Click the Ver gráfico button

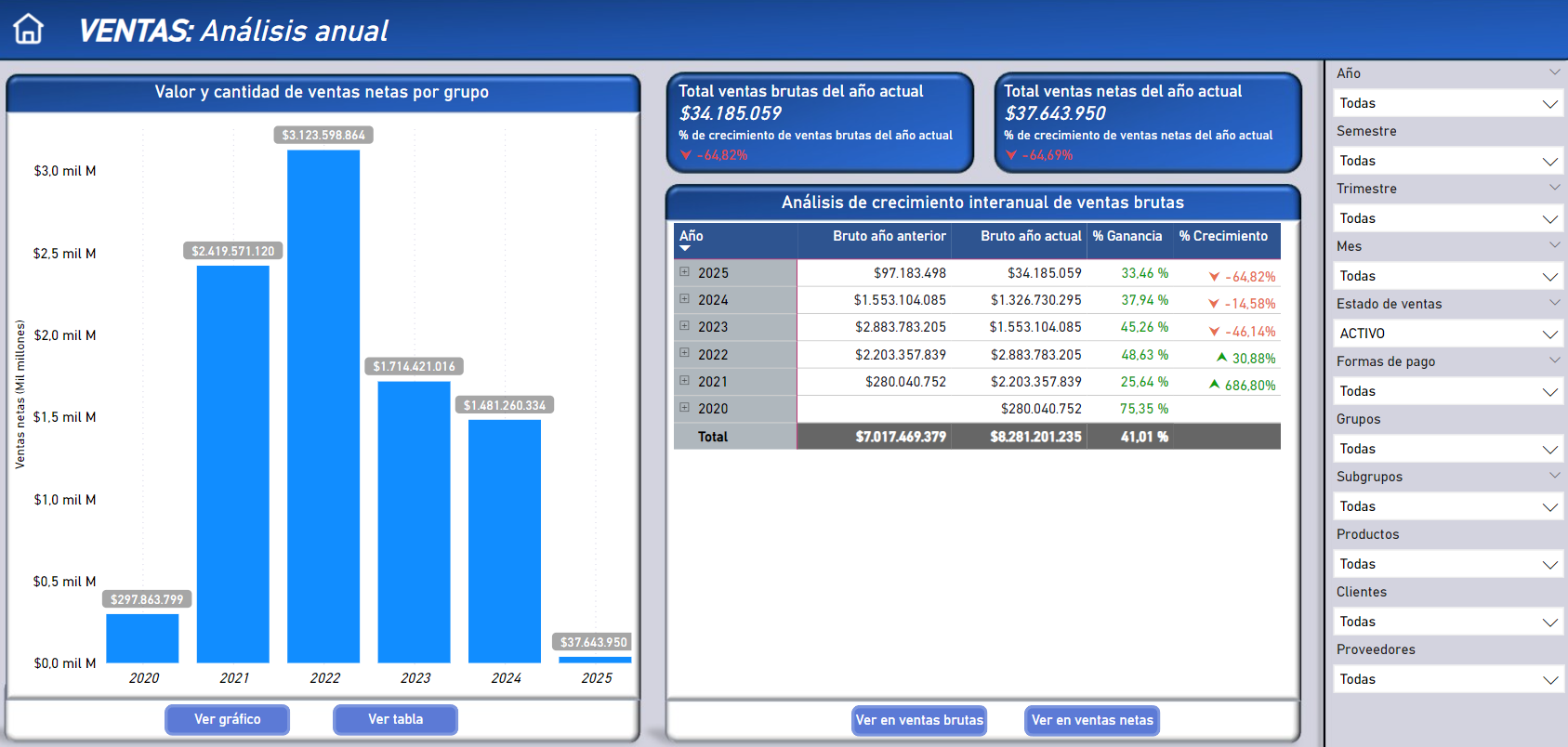coord(228,719)
